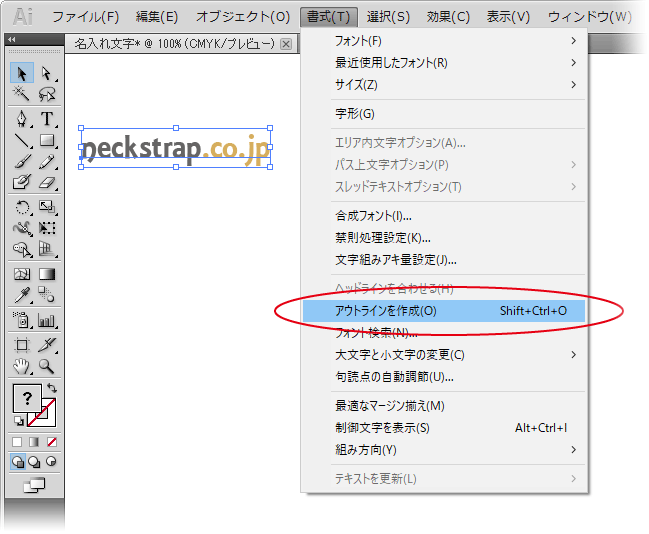This screenshot has width=649, height=534.
Task: Open 禁則処理設定(K)... dialog
Action: click(x=443, y=238)
